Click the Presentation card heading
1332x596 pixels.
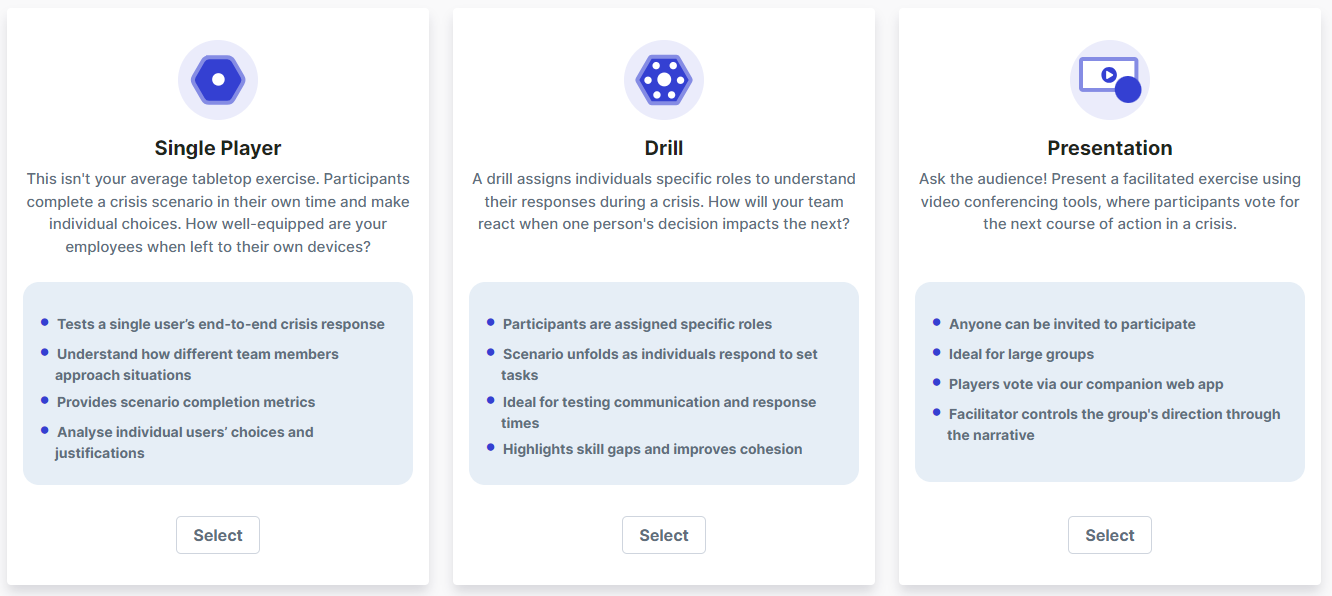[x=1109, y=148]
